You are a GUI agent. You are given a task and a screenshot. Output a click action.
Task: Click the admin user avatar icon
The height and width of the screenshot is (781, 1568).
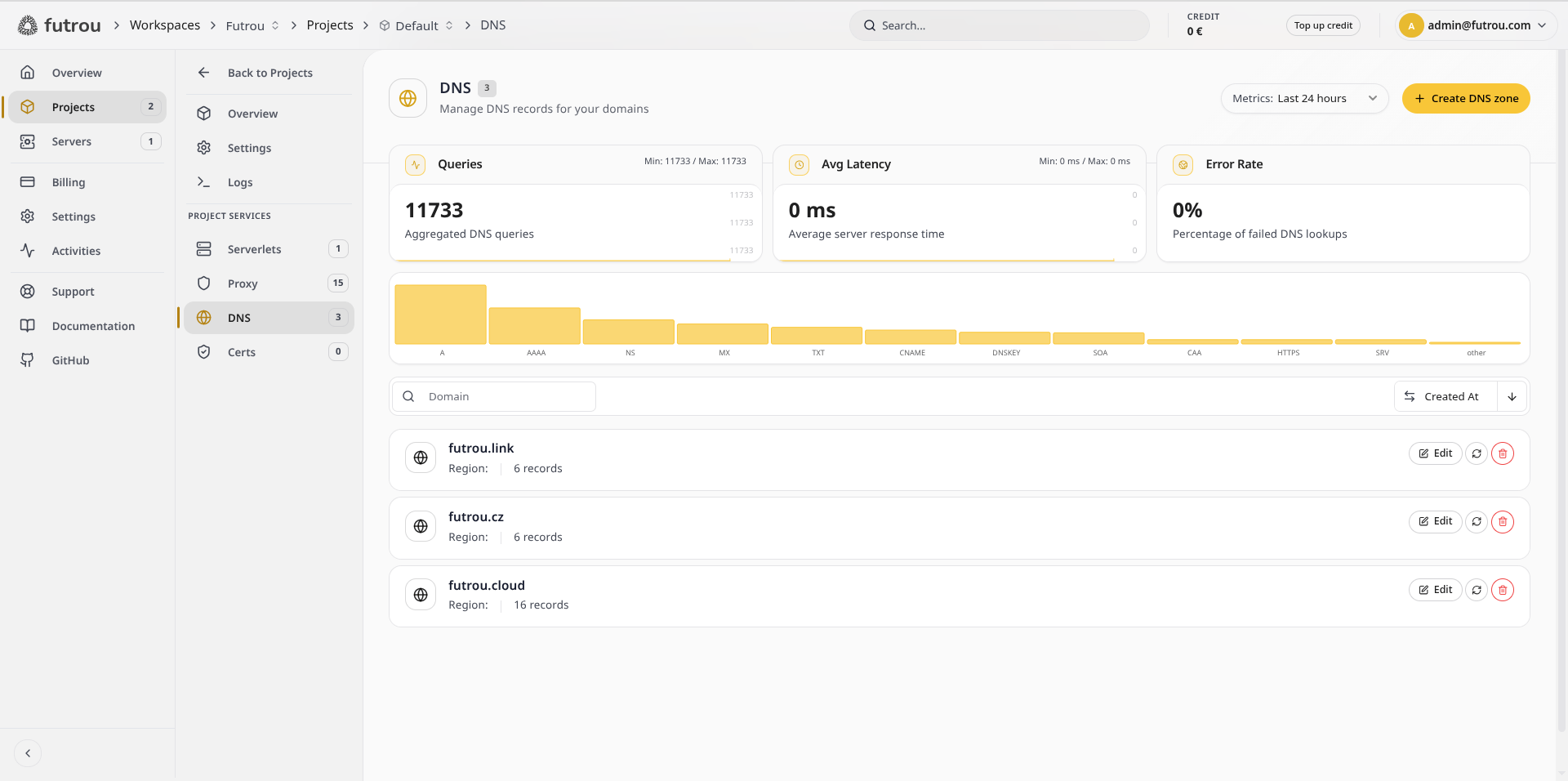(1411, 25)
